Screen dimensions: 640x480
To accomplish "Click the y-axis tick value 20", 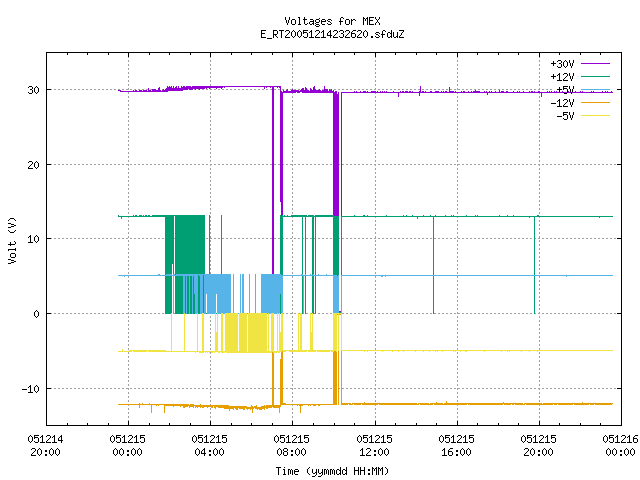I will [x=33, y=165].
